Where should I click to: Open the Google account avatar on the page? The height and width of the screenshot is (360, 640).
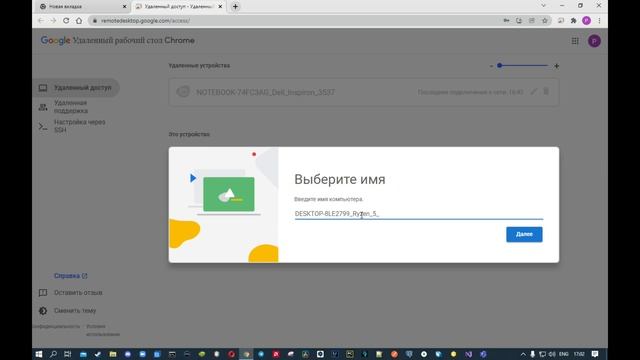[594, 41]
